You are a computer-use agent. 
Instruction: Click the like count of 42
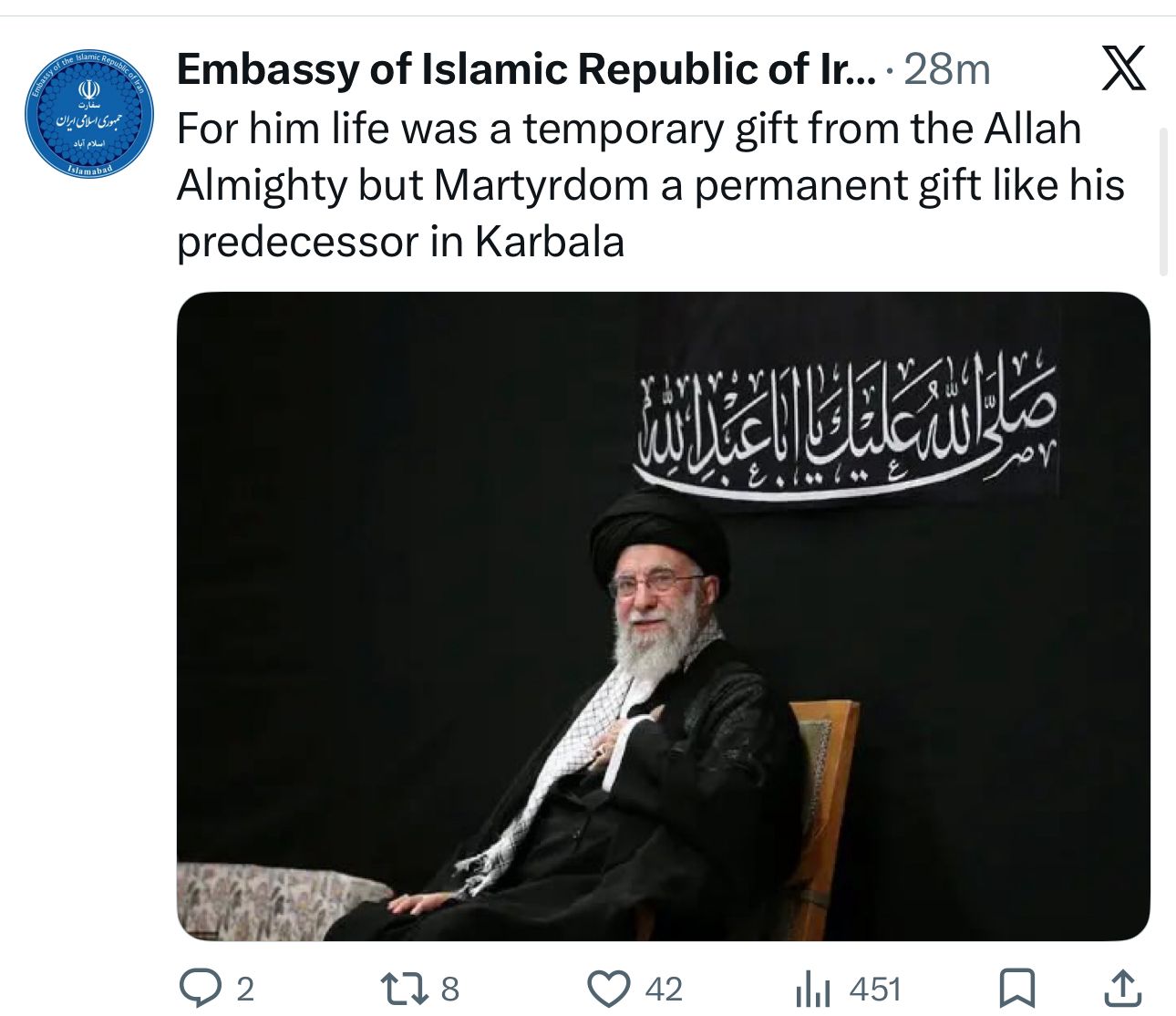663,990
